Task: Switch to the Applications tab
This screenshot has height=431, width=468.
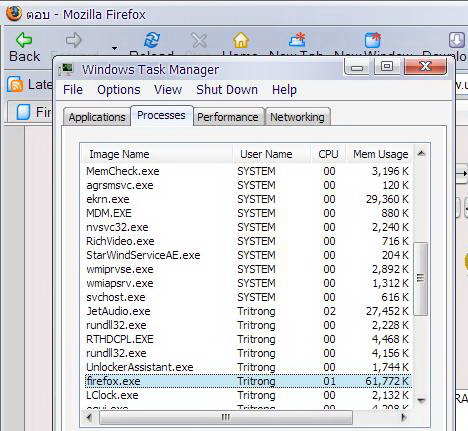Action: point(97,117)
